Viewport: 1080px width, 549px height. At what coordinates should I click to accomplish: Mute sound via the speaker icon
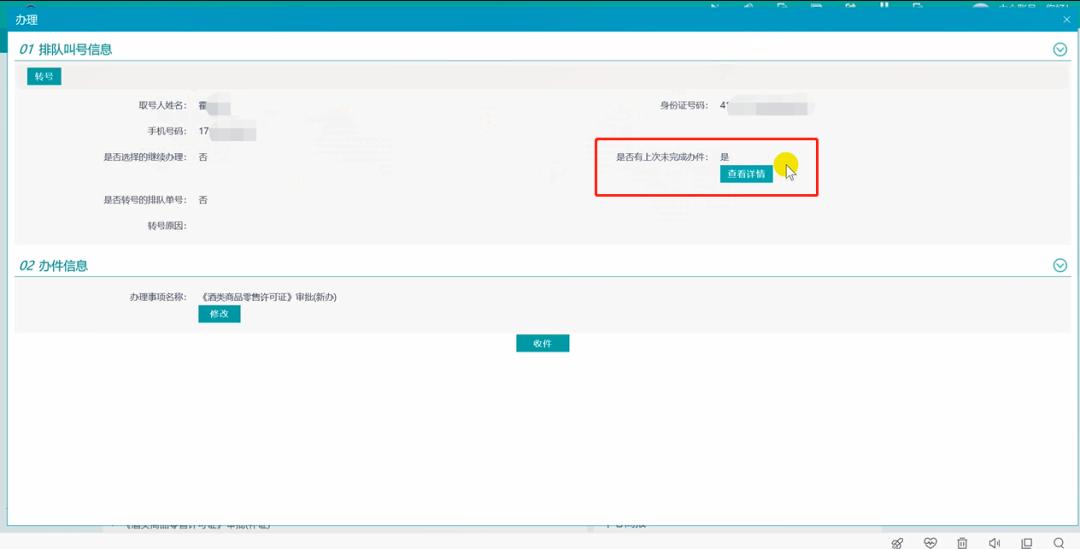[994, 543]
